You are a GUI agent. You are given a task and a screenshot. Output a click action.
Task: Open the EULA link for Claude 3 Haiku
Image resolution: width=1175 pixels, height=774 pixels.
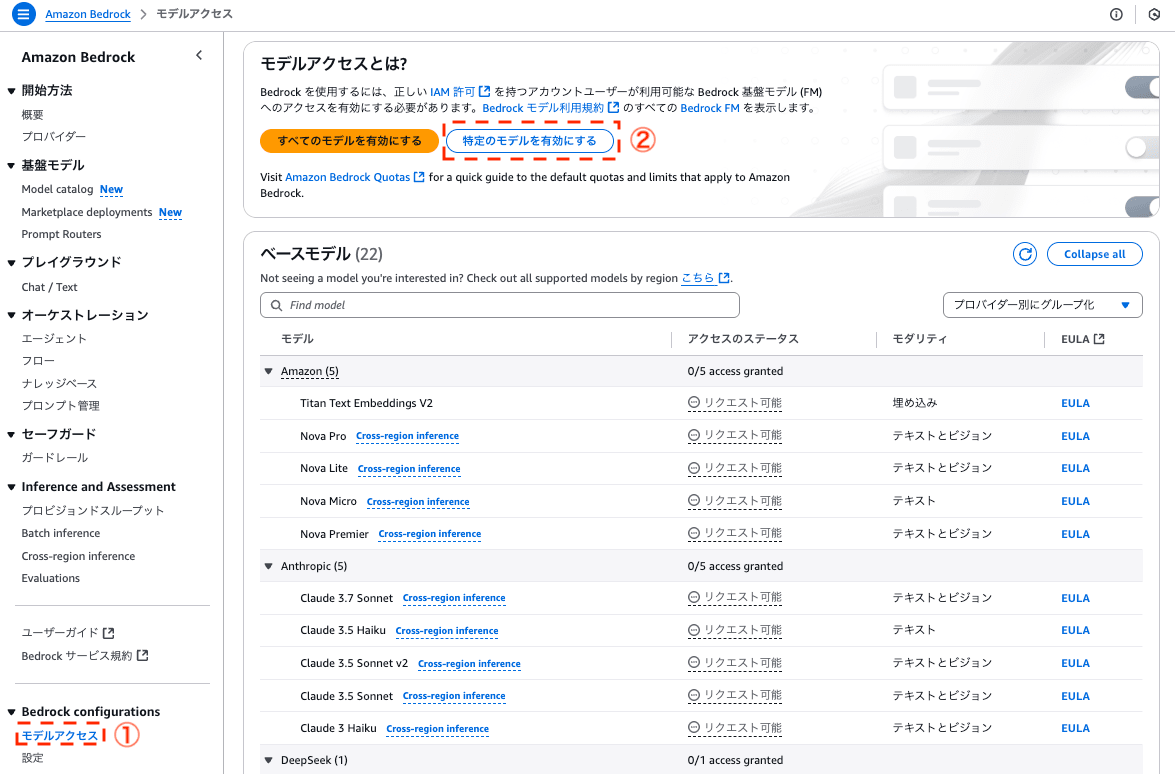tap(1075, 728)
